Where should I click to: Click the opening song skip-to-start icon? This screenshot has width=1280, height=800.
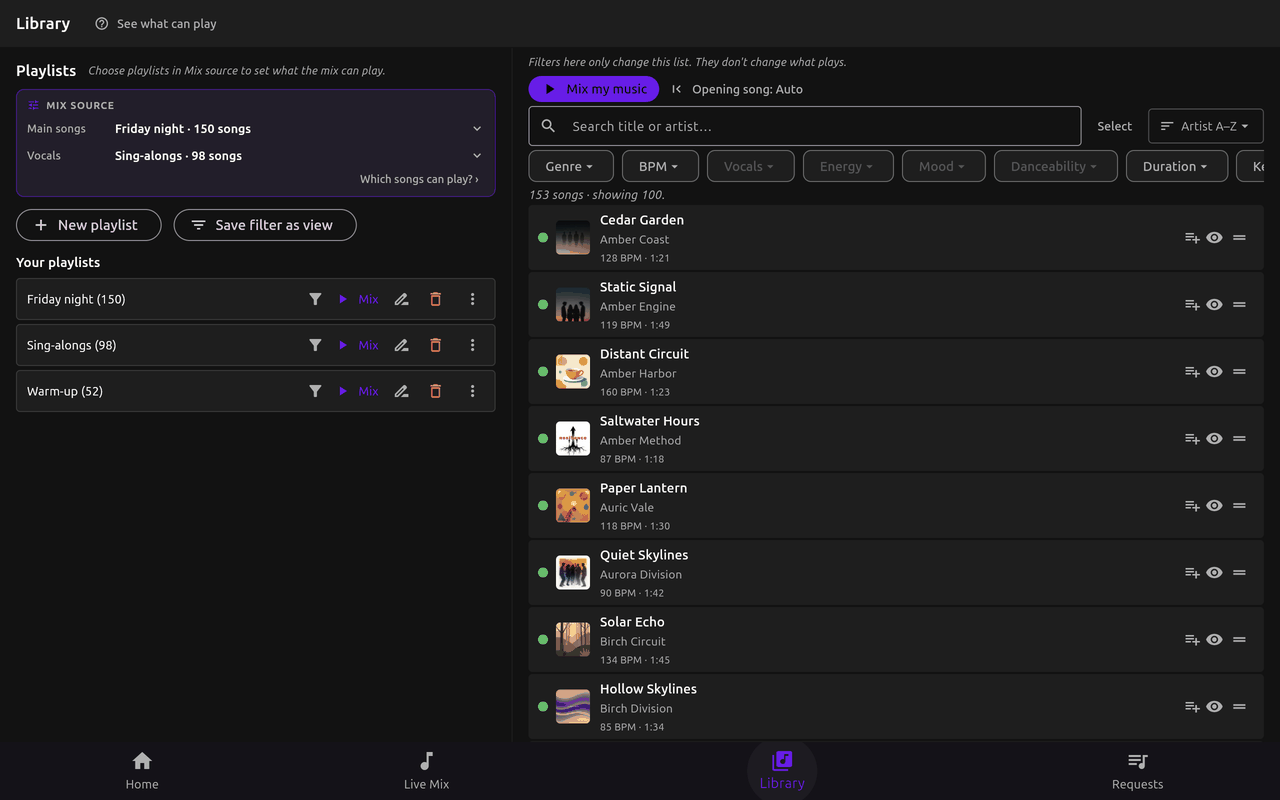coord(677,89)
